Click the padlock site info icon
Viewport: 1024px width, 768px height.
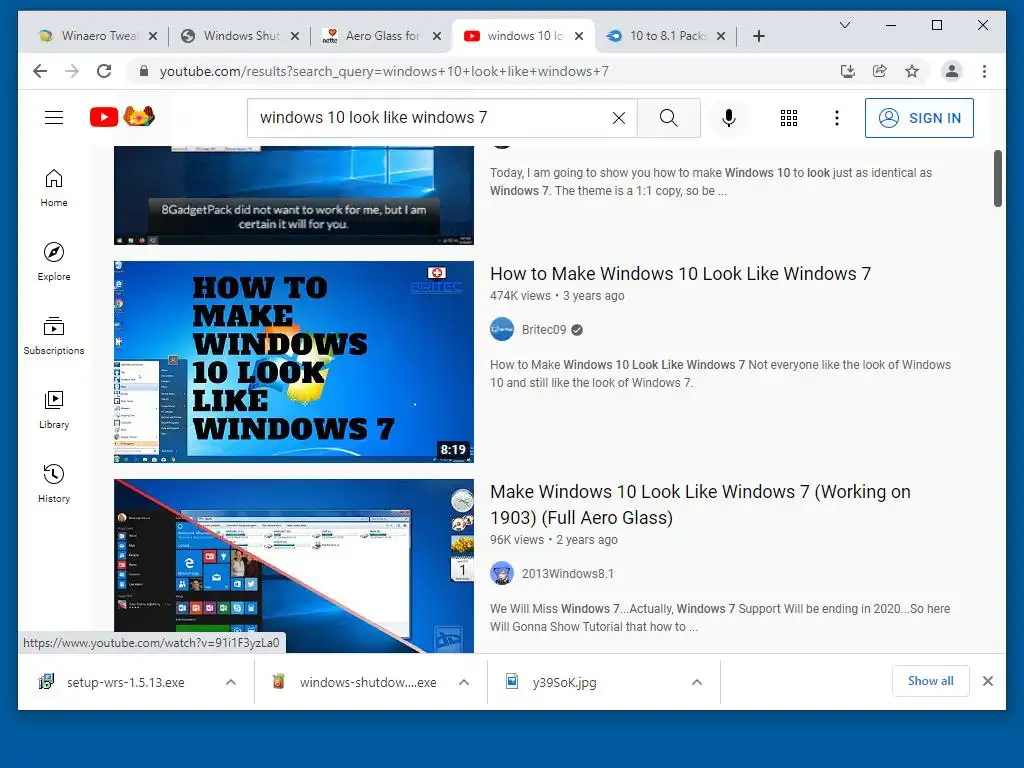(x=144, y=71)
